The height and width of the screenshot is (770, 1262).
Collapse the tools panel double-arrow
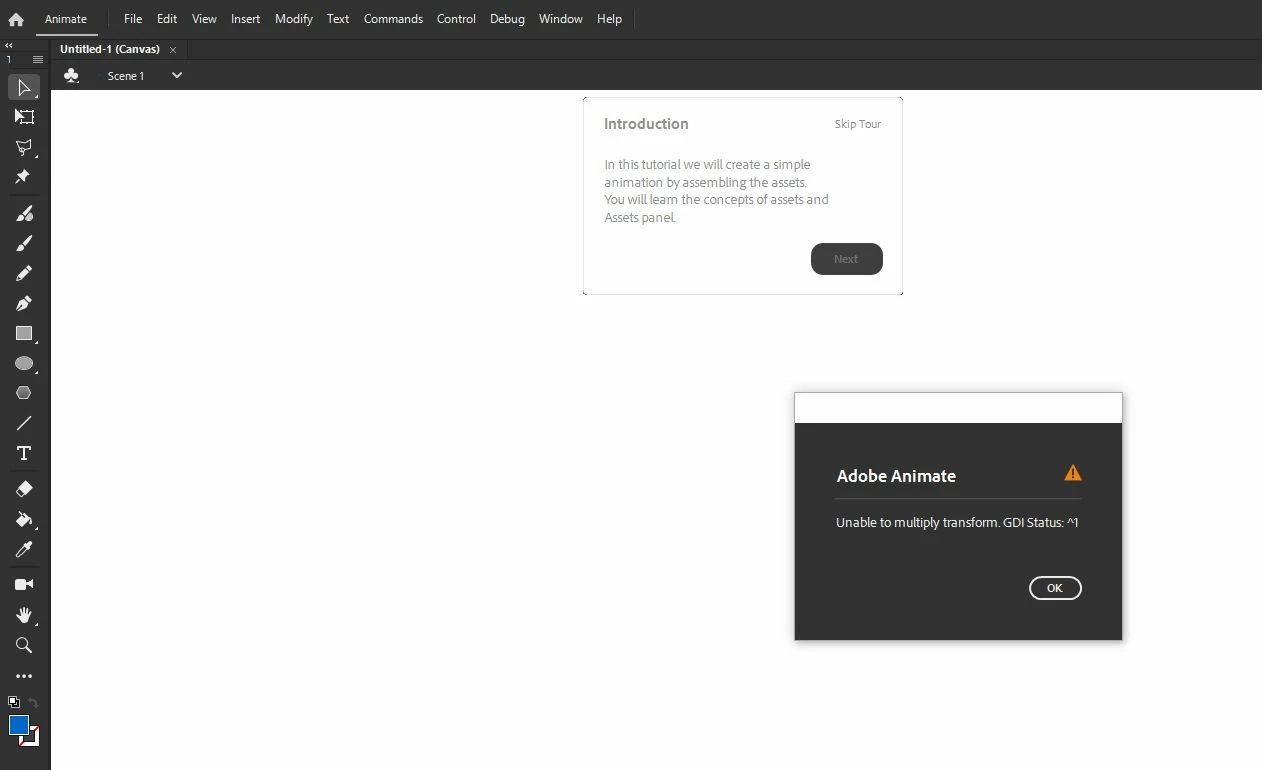point(9,46)
